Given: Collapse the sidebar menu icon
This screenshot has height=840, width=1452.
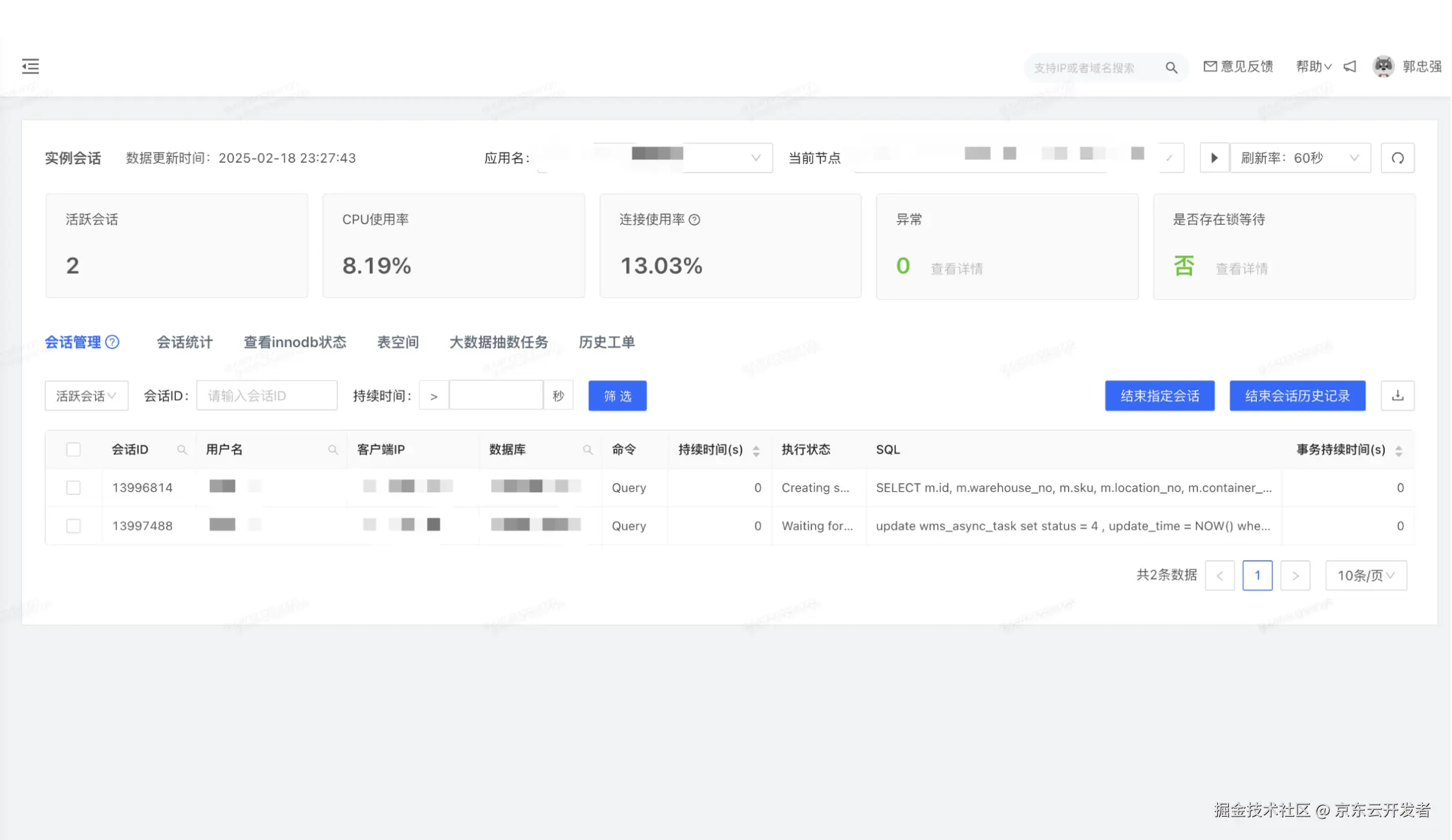Looking at the screenshot, I should [x=30, y=66].
